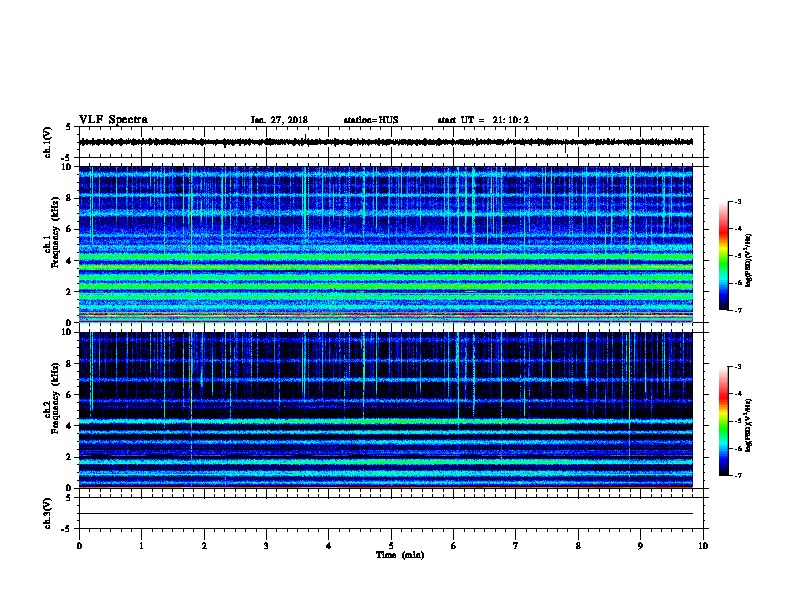Click the "ch.1(V)" waveform axis label
792x612 pixels.
(x=47, y=142)
